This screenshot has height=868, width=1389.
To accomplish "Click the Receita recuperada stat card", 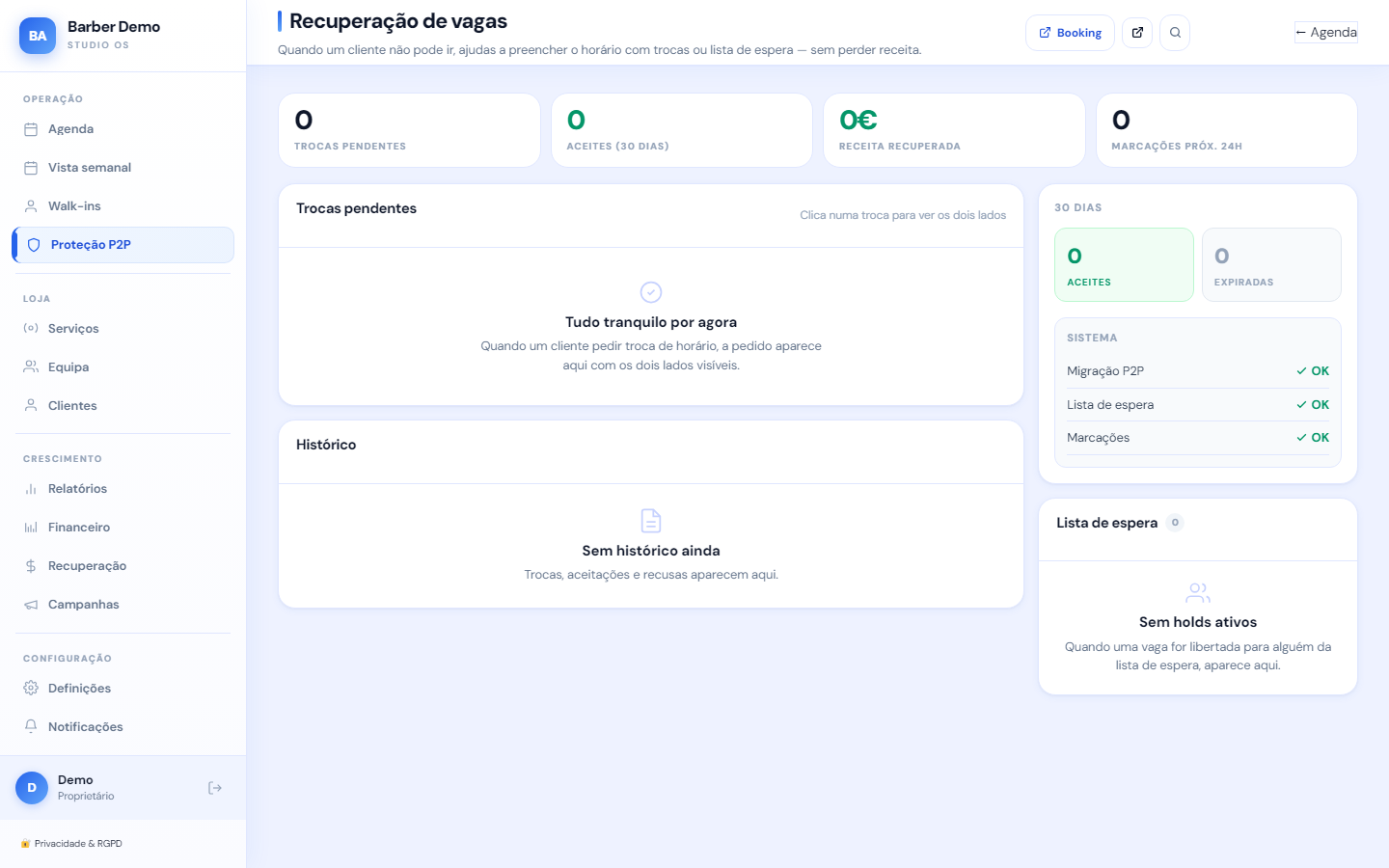I will tap(954, 130).
